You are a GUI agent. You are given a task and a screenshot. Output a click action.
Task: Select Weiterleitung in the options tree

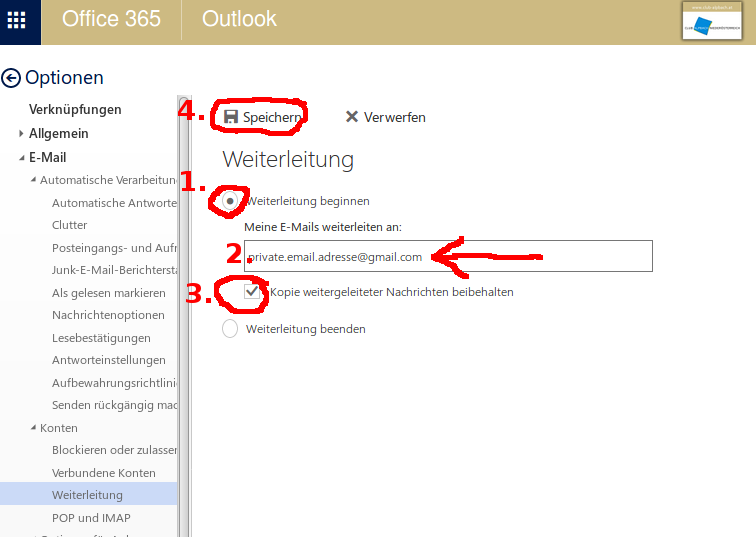[89, 495]
